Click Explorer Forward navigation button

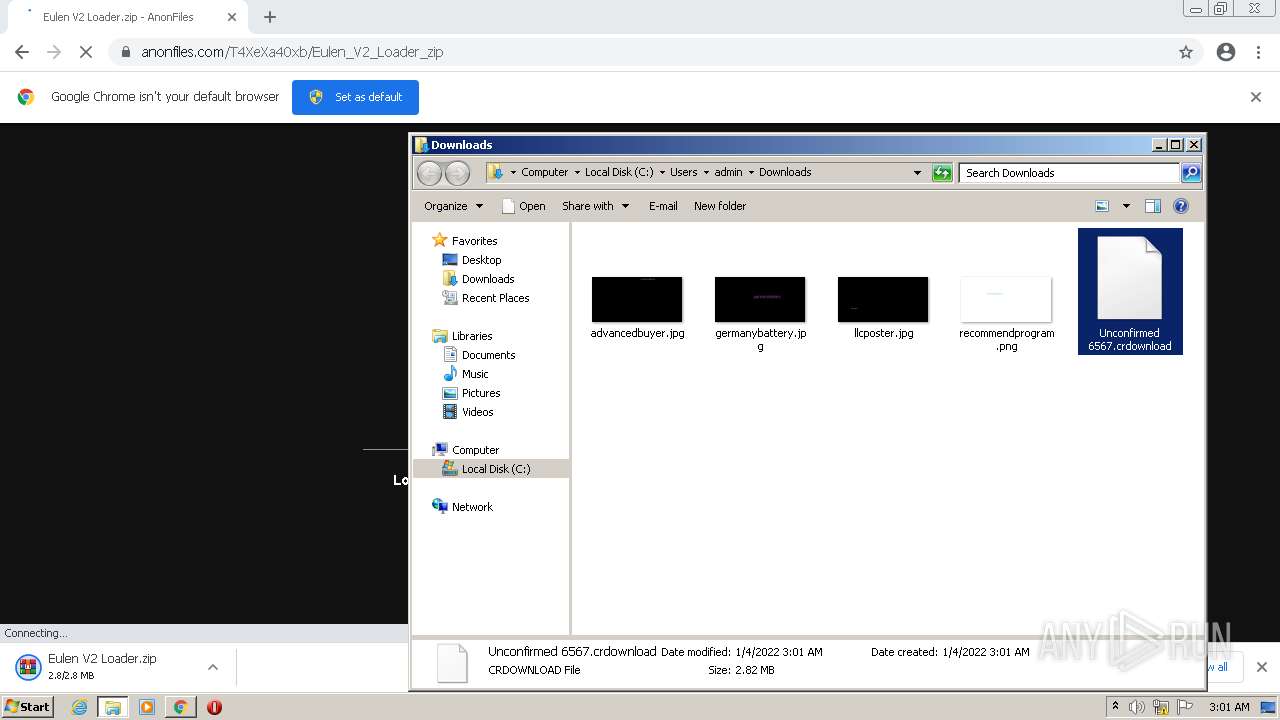click(457, 173)
